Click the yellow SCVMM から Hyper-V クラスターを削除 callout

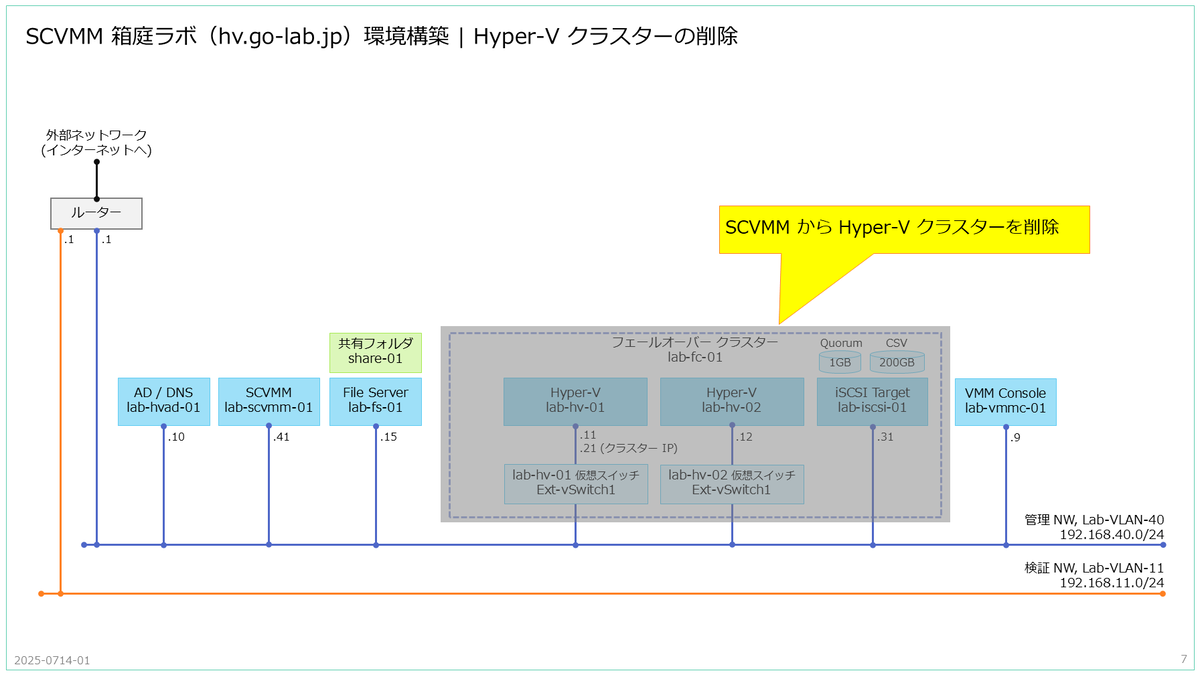pyautogui.click(x=904, y=230)
